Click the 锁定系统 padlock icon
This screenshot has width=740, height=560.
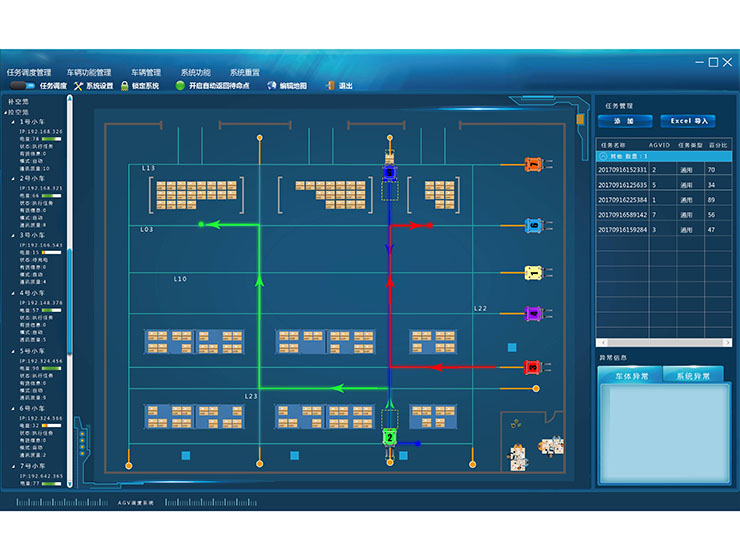click(124, 86)
